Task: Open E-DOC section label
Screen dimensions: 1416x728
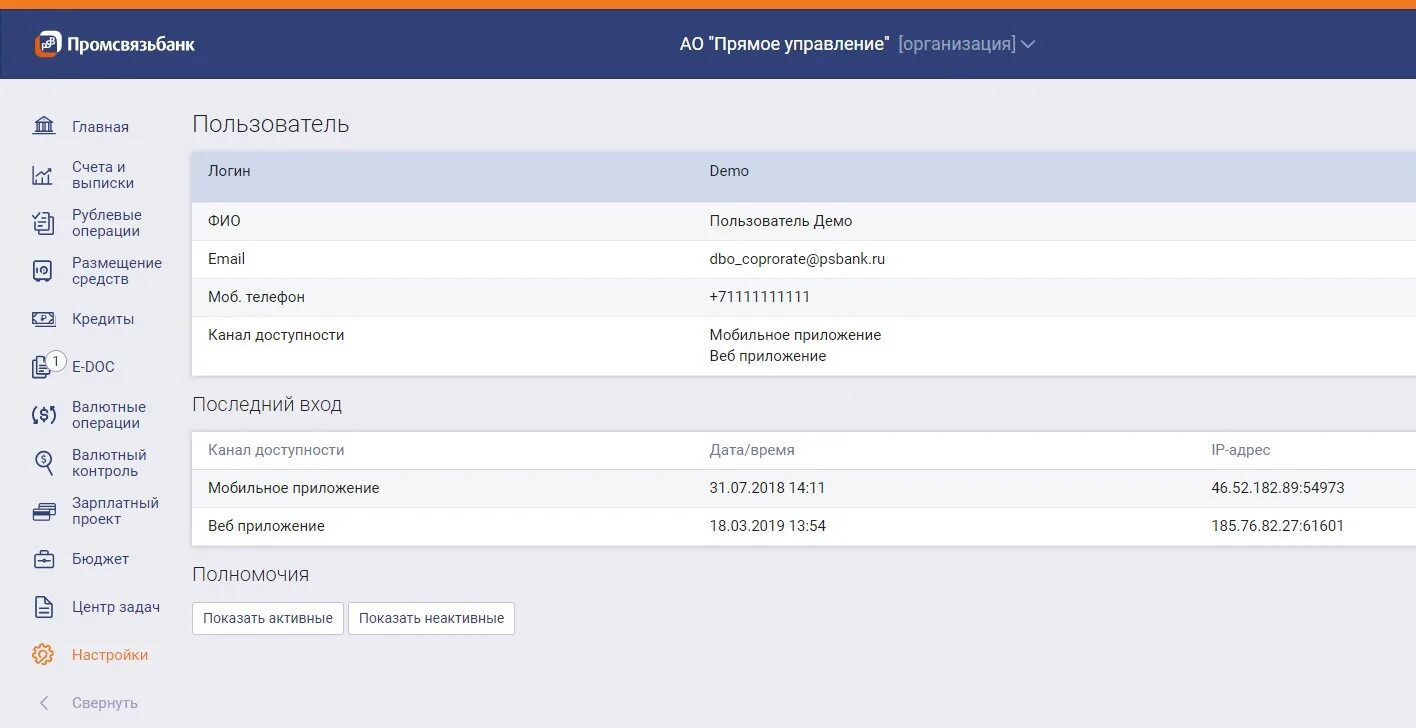Action: (x=93, y=367)
